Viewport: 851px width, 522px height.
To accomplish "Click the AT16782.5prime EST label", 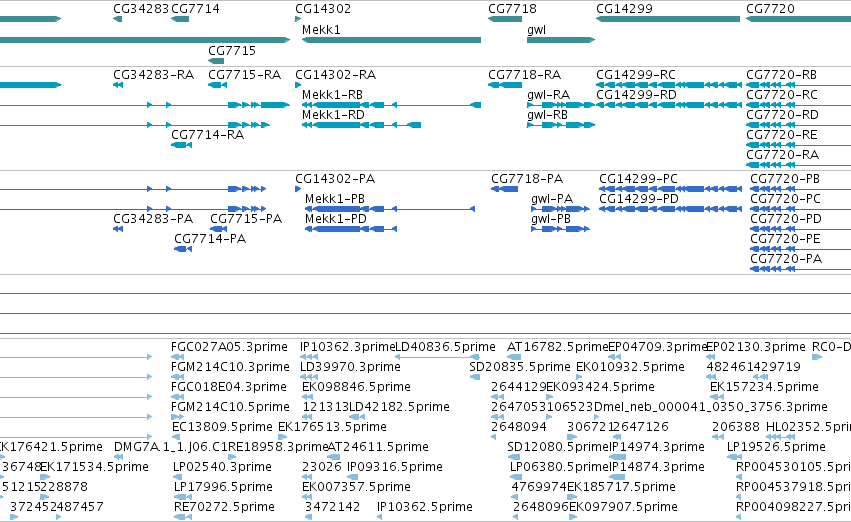I will tap(557, 347).
